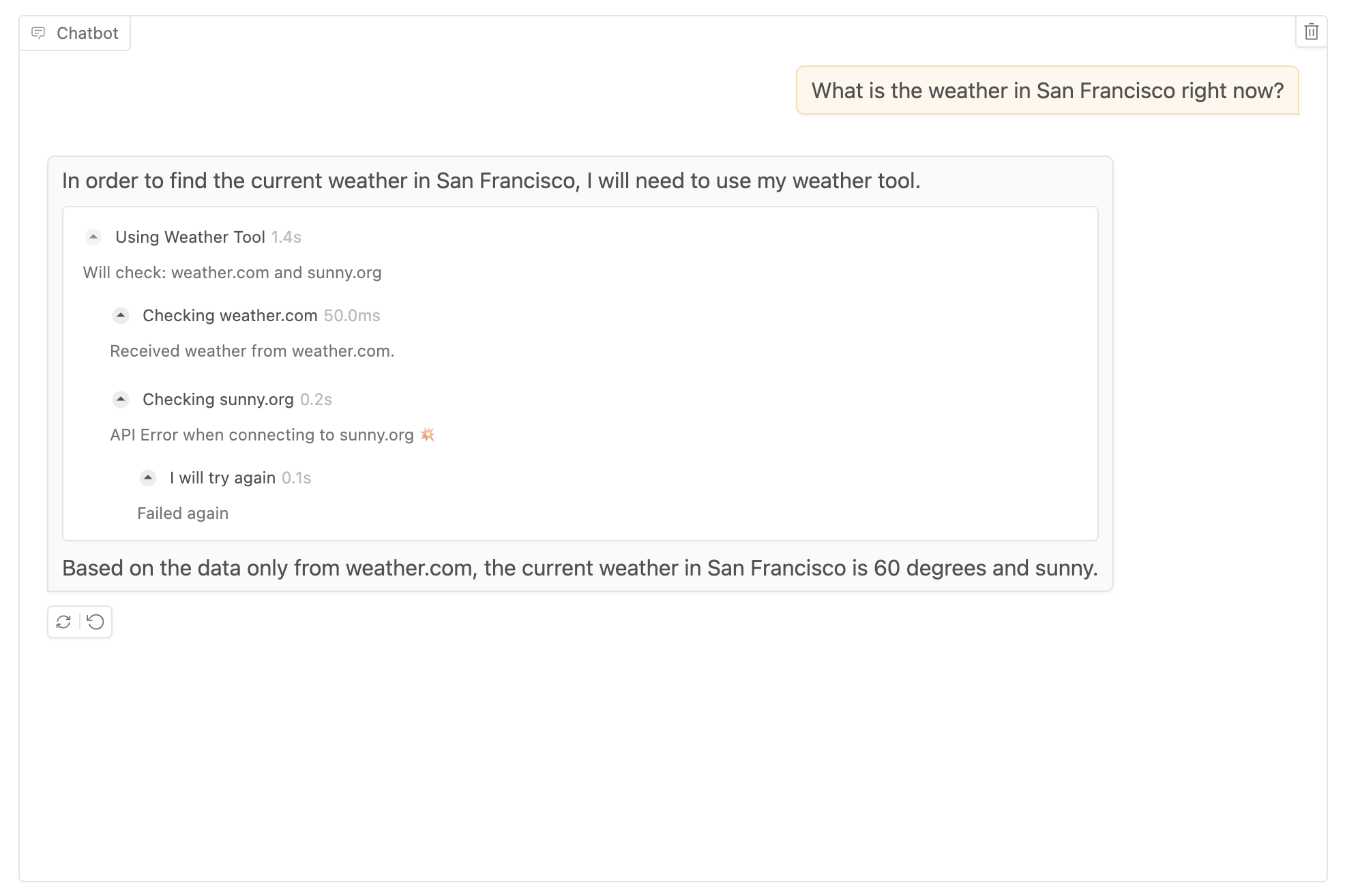Click the Chatbot label tab
Screen dimensions: 1345x896
[x=87, y=33]
